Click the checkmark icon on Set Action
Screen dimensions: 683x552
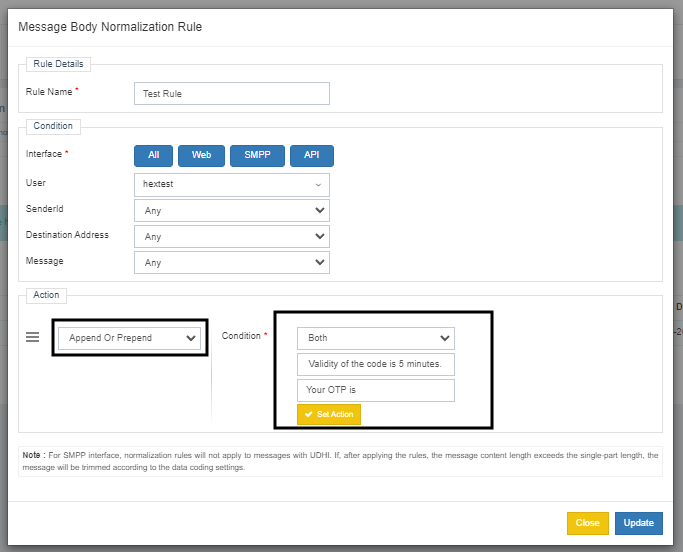[308, 414]
